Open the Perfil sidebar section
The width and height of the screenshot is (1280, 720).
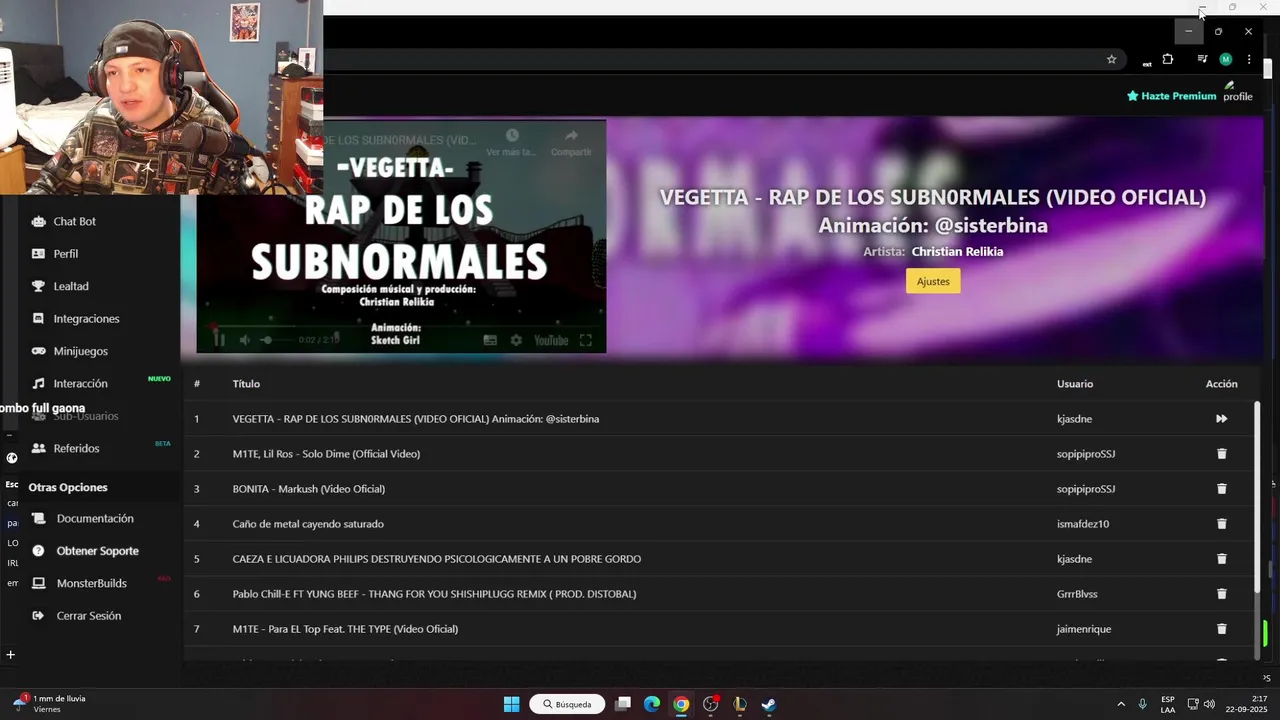[66, 254]
